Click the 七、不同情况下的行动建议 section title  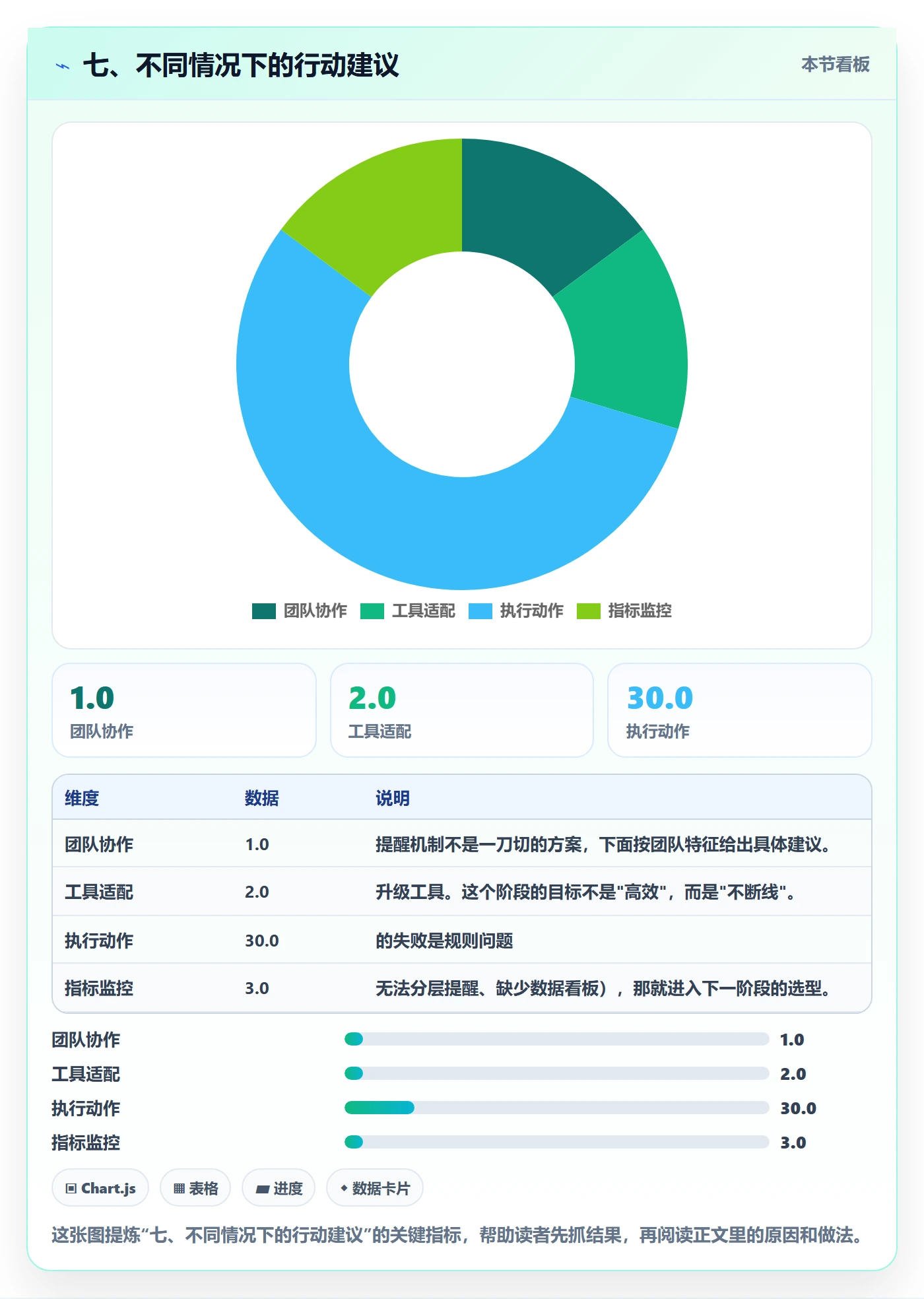(241, 65)
